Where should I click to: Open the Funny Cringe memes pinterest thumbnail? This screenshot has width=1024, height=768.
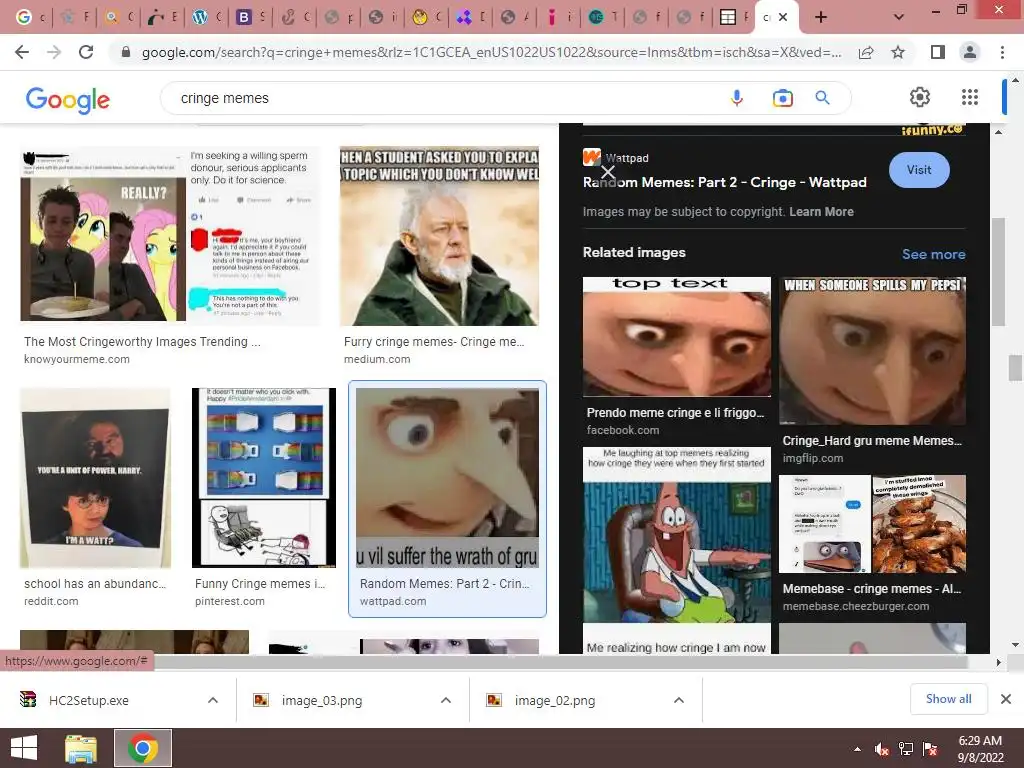[264, 477]
